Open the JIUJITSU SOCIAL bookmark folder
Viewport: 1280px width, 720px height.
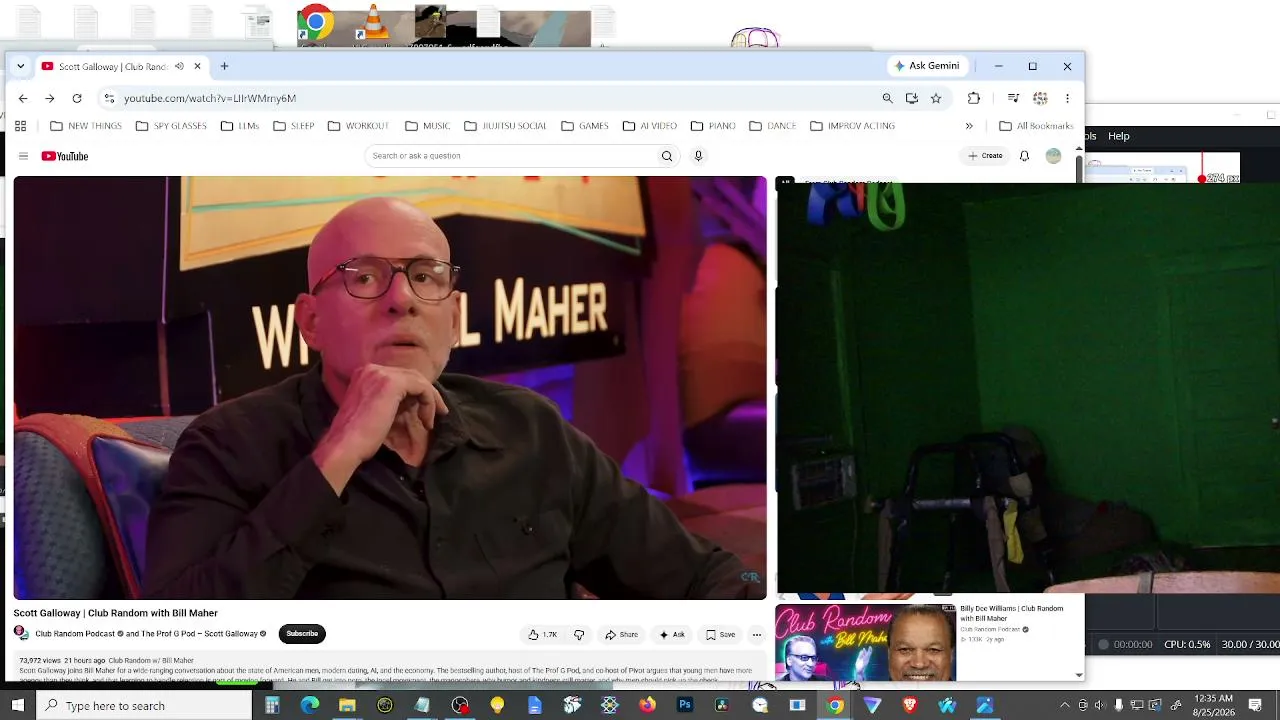tap(505, 126)
